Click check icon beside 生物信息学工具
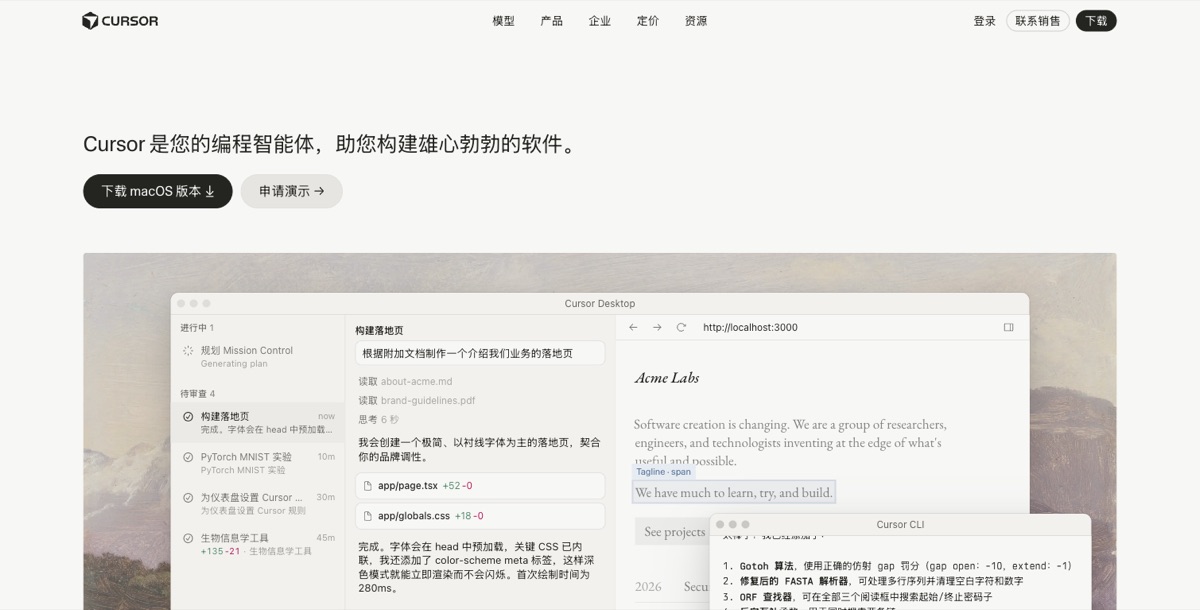 click(x=188, y=538)
